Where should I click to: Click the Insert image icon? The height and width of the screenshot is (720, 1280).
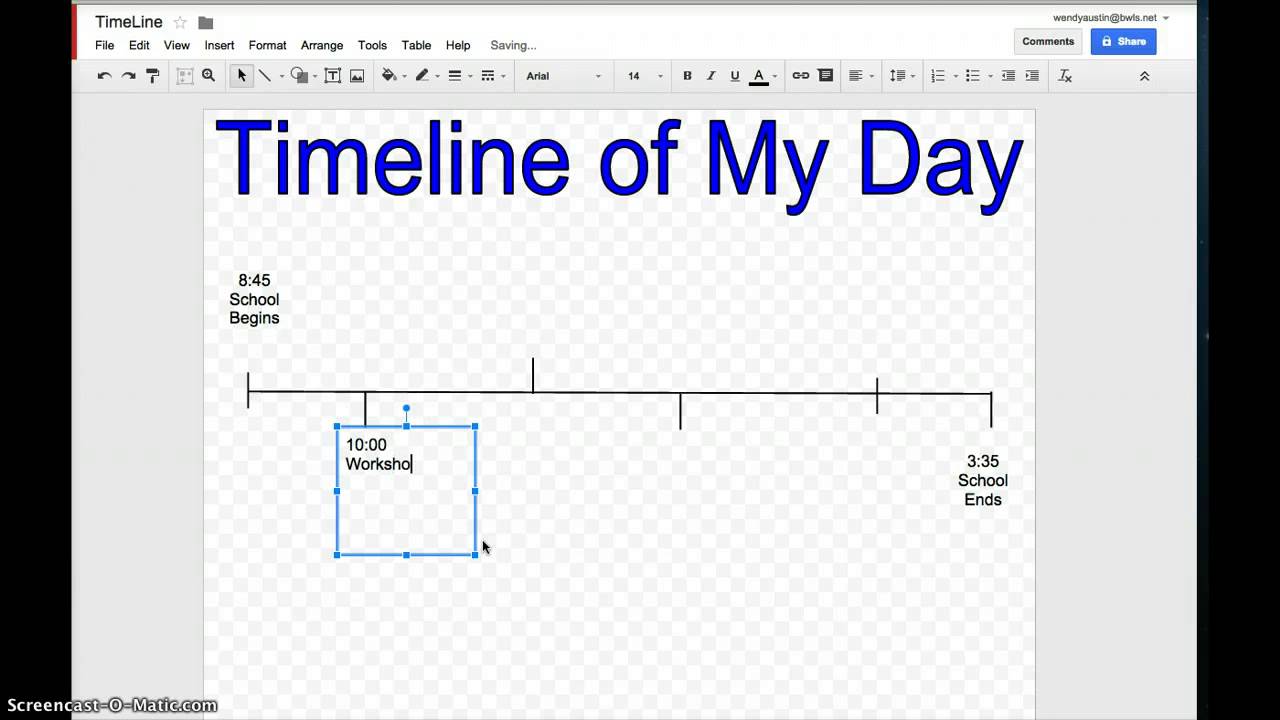point(357,75)
